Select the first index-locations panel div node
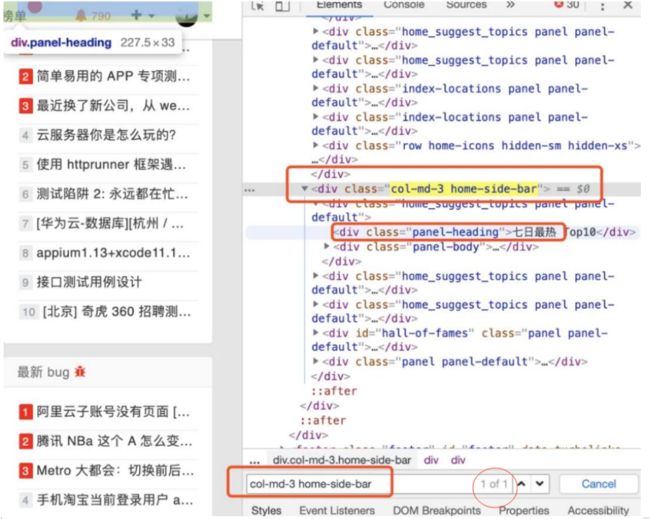The image size is (650, 519). (x=450, y=95)
